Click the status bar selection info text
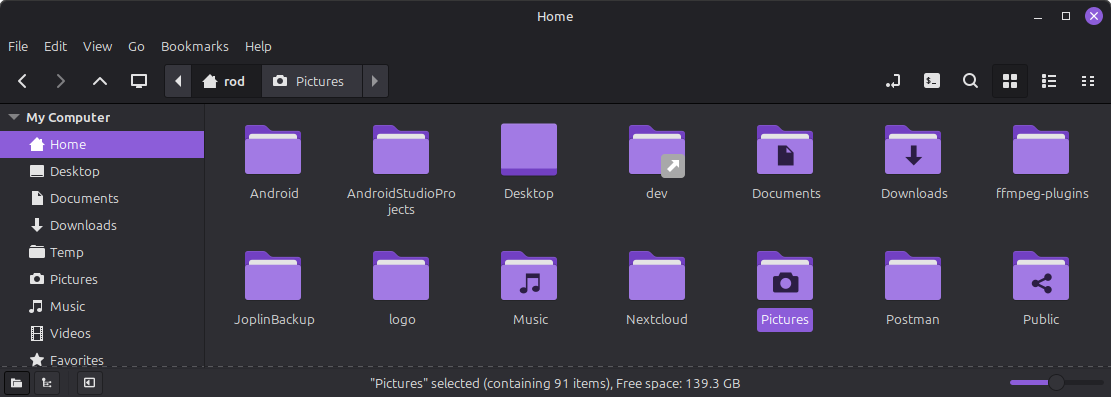 pyautogui.click(x=555, y=384)
